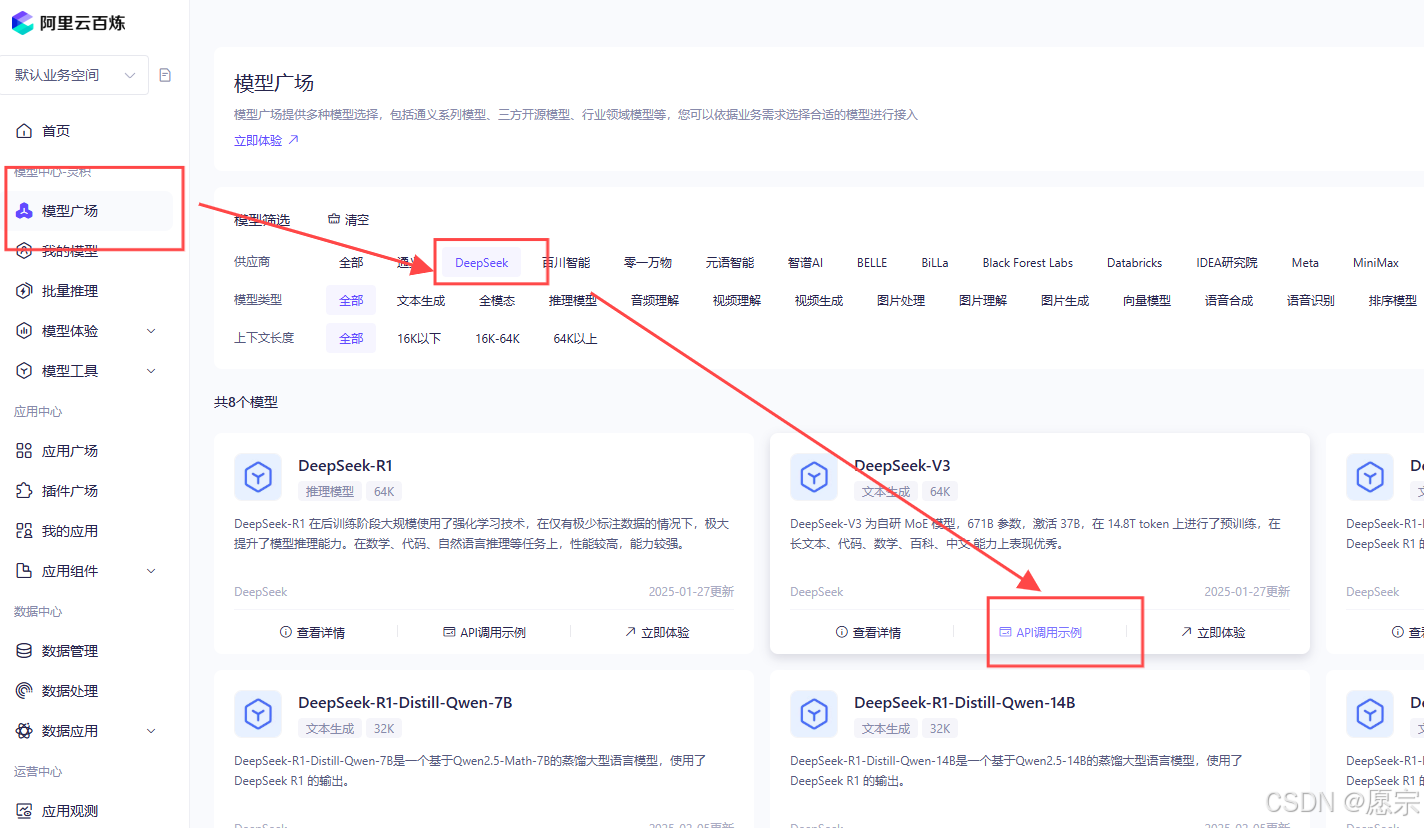The height and width of the screenshot is (828, 1424).
Task: Click the DeepSeek-R1-Distill-Qwen-14B model icon
Action: [814, 714]
